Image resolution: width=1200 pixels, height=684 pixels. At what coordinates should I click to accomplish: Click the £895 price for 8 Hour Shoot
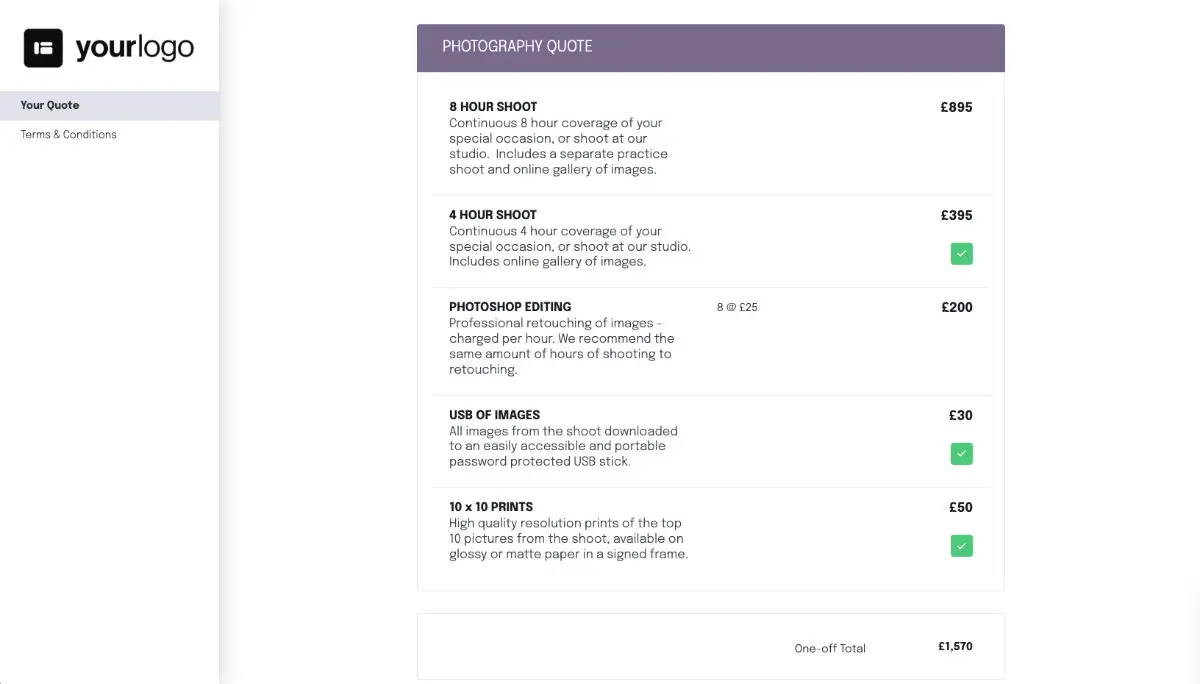coord(956,107)
